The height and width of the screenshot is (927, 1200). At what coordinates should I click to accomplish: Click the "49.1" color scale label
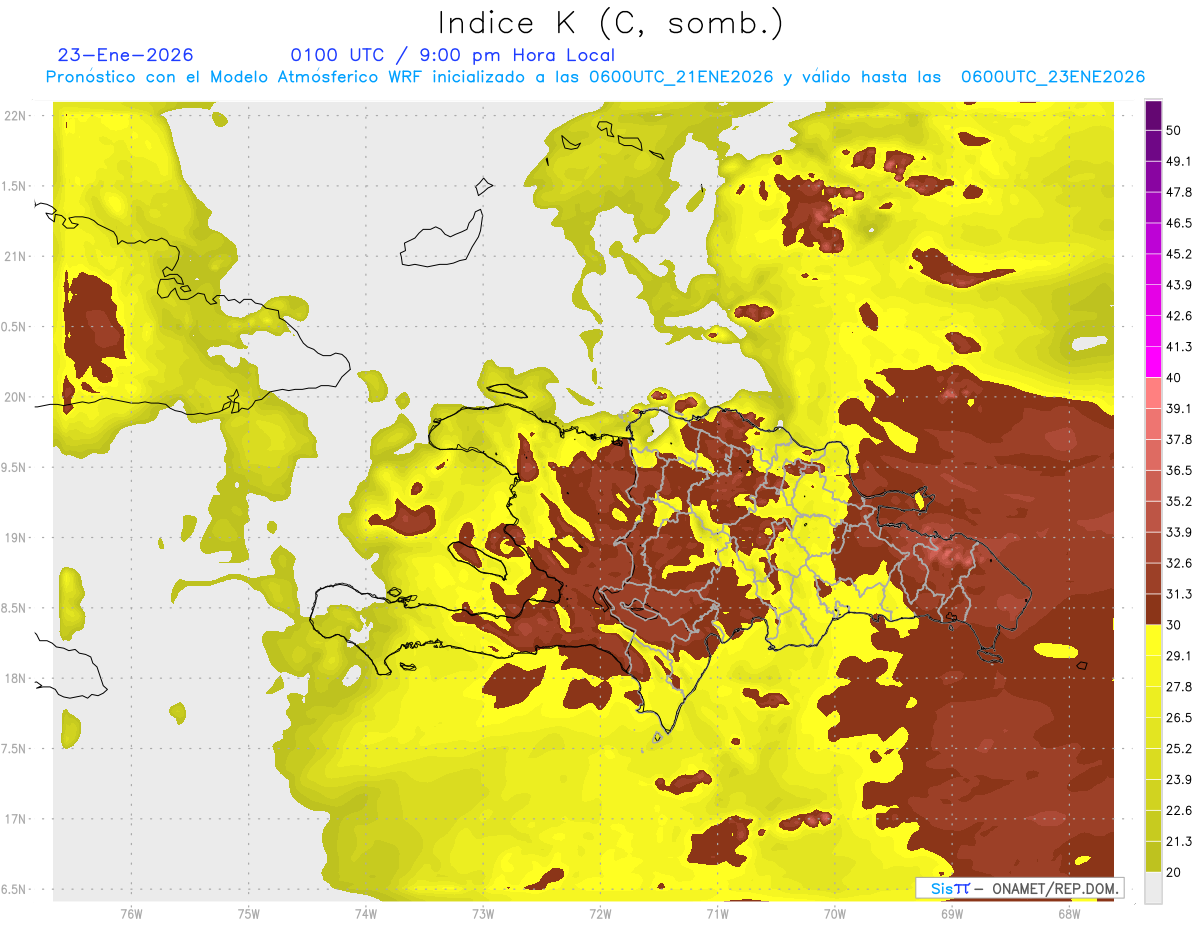point(1179,161)
